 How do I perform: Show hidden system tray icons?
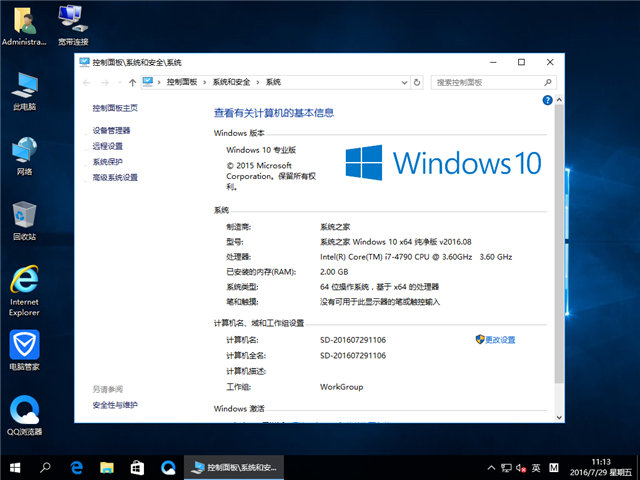[490, 467]
